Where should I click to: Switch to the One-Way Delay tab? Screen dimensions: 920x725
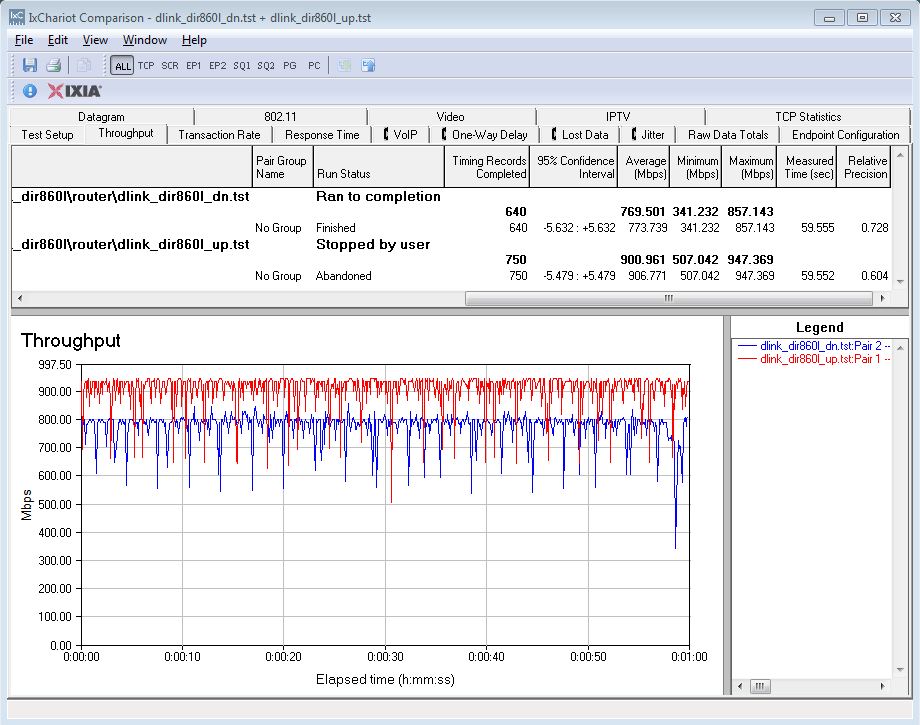pyautogui.click(x=485, y=135)
